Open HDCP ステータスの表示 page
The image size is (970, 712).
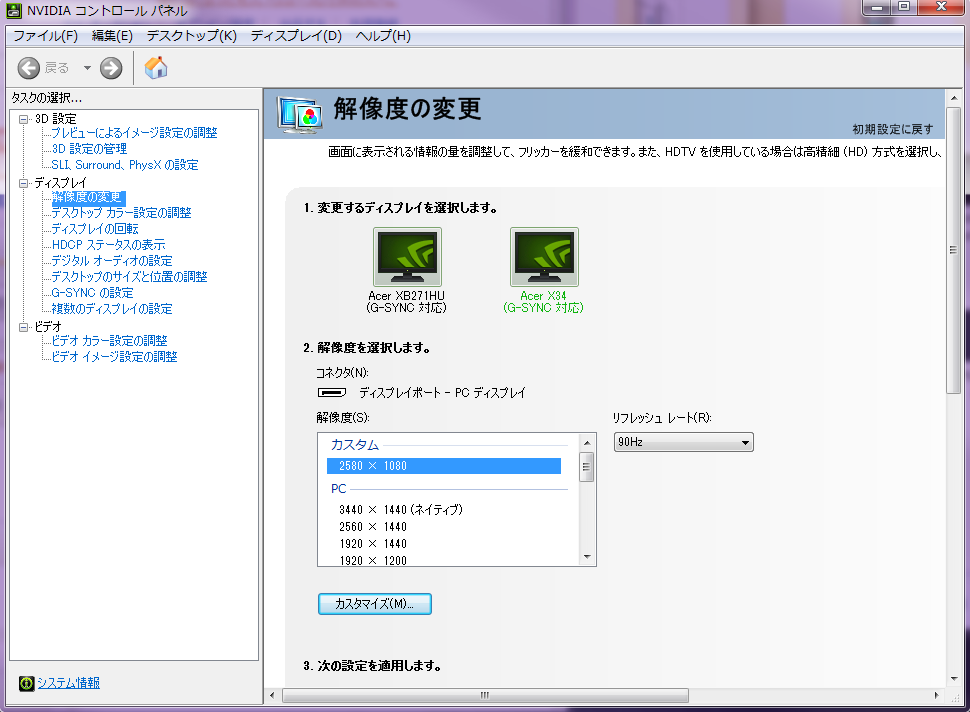click(108, 245)
